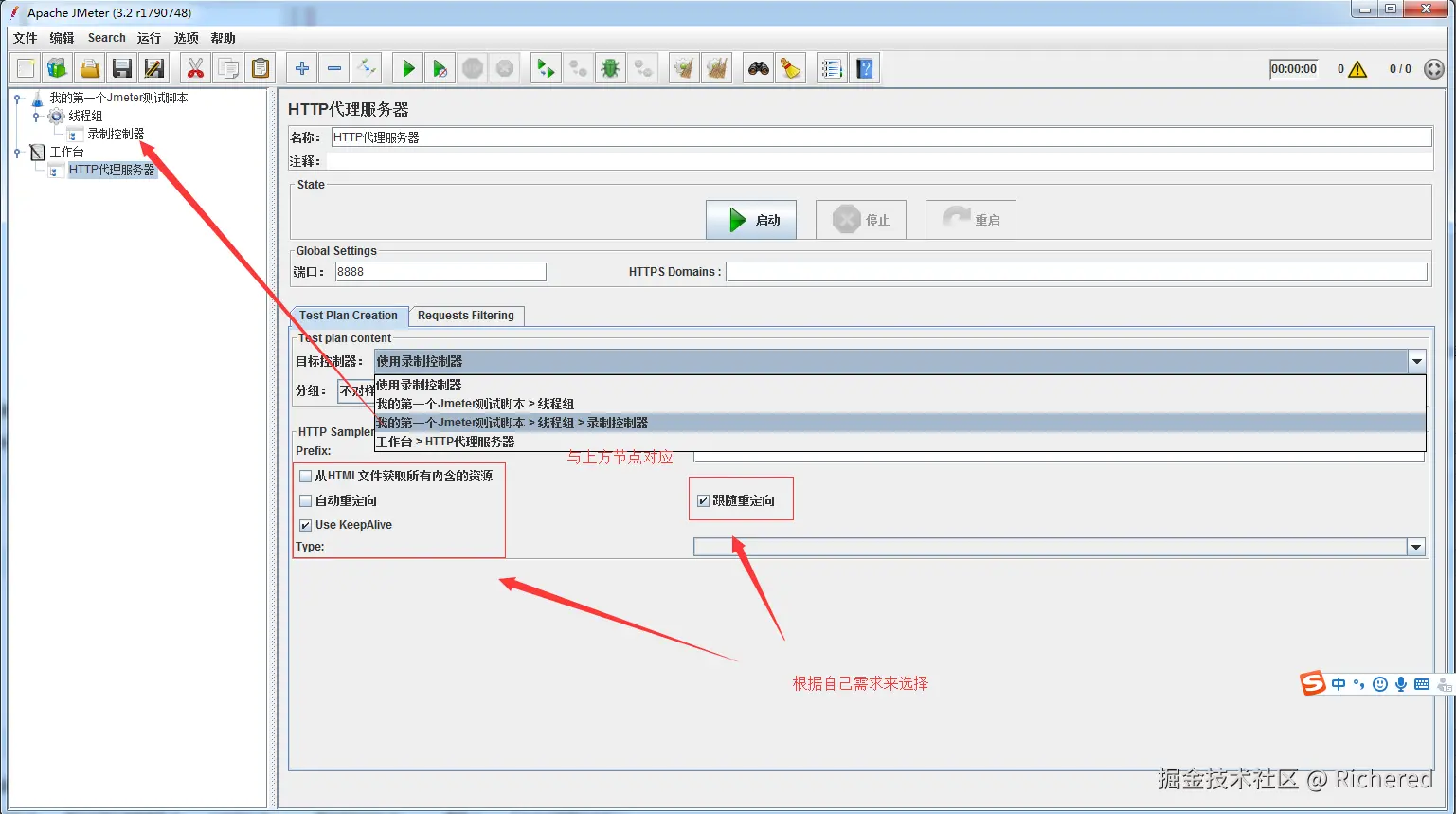The height and width of the screenshot is (814, 1456).
Task: Click the '注释' comments input field
Action: tap(879, 162)
